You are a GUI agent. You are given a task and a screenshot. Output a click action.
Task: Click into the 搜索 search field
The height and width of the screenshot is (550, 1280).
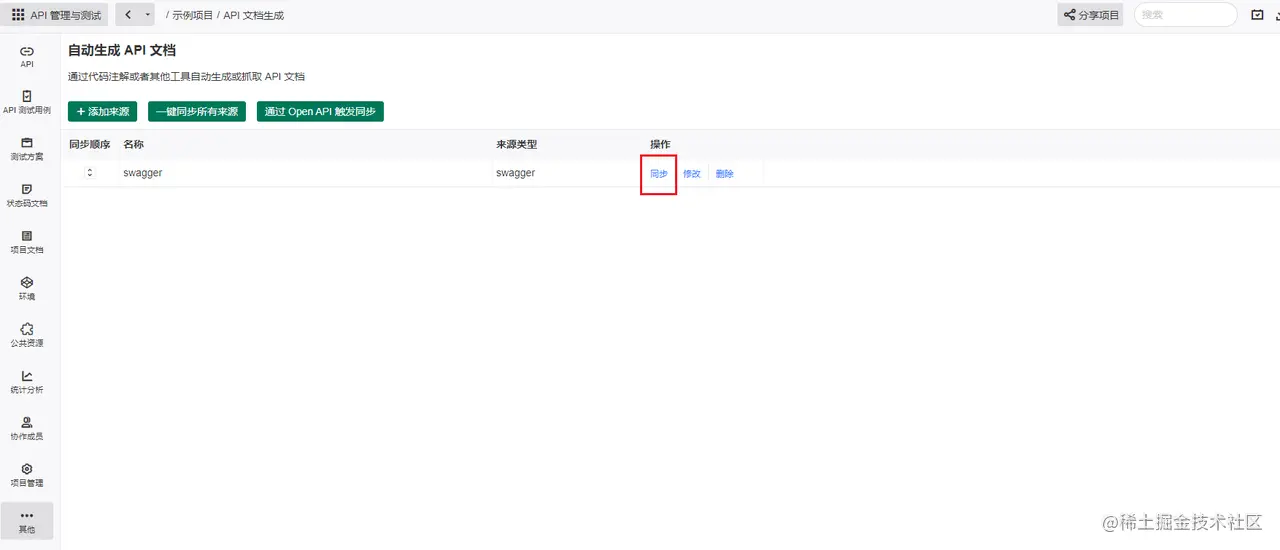click(1185, 15)
